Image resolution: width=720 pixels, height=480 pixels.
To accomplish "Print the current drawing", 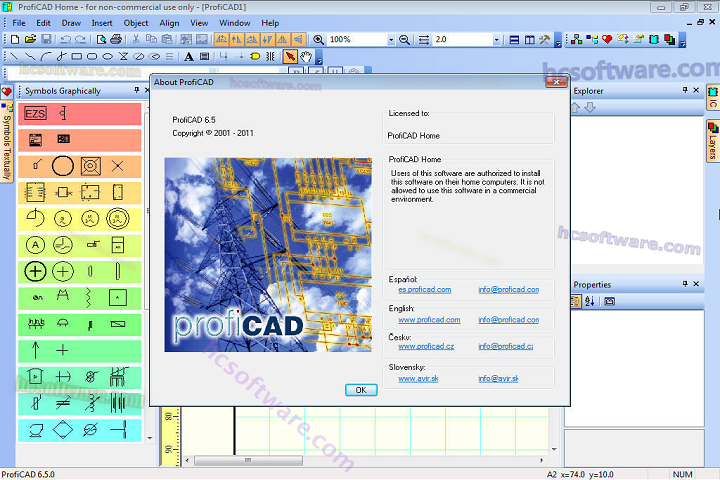I will [x=116, y=40].
